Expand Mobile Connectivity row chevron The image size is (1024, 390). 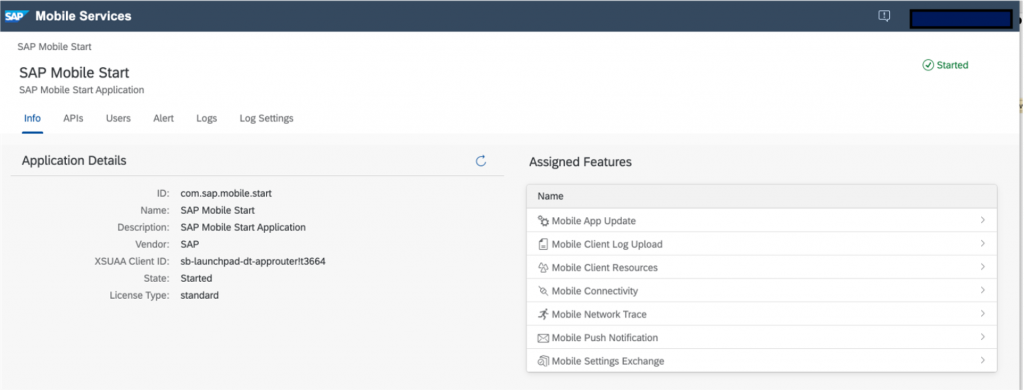coord(982,290)
